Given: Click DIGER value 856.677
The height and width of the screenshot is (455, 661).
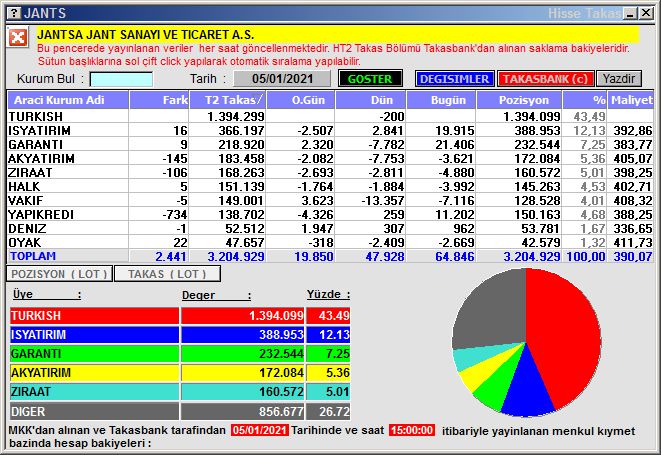Looking at the screenshot, I should click(x=281, y=411).
